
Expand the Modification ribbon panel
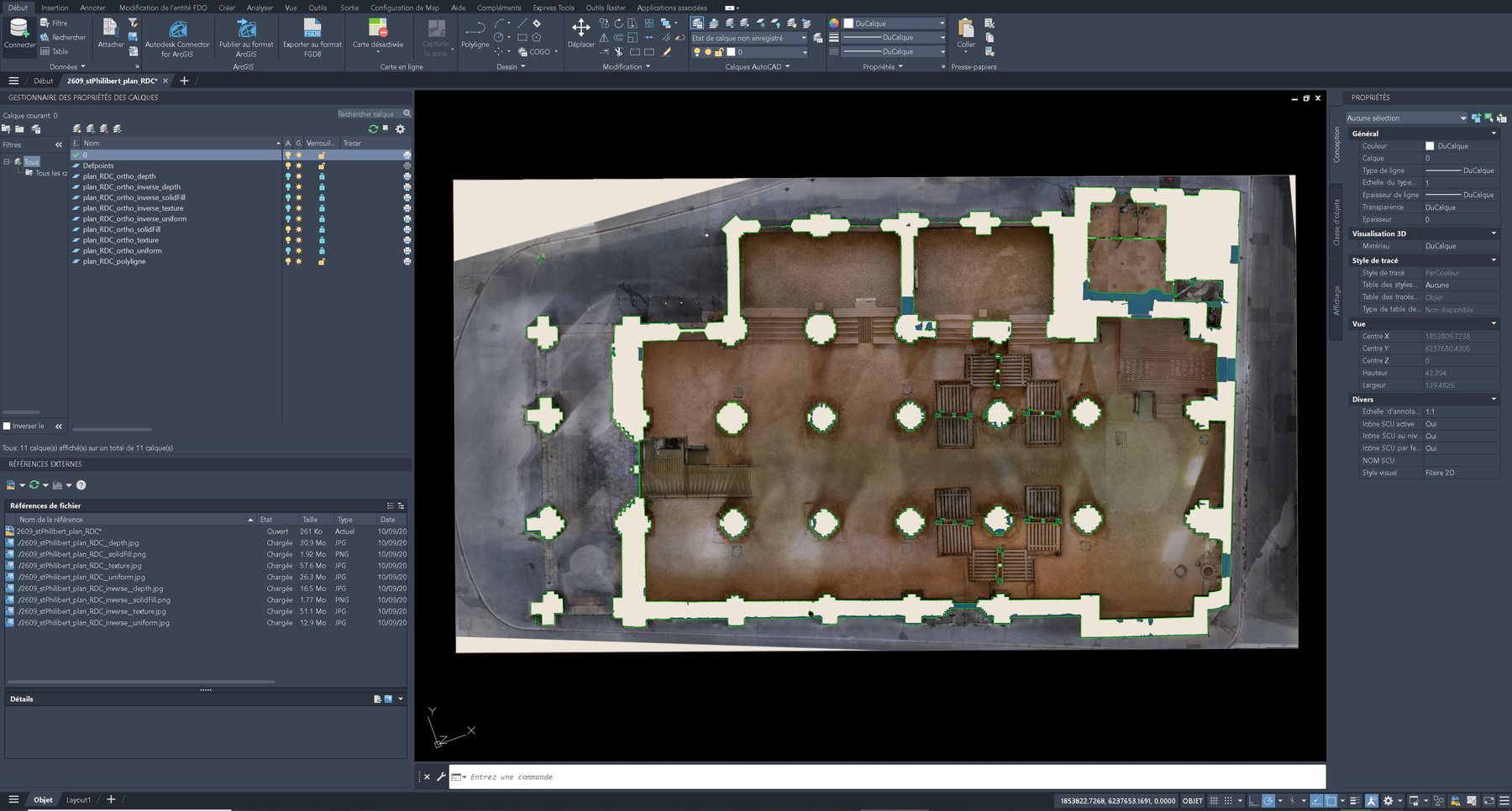[626, 66]
